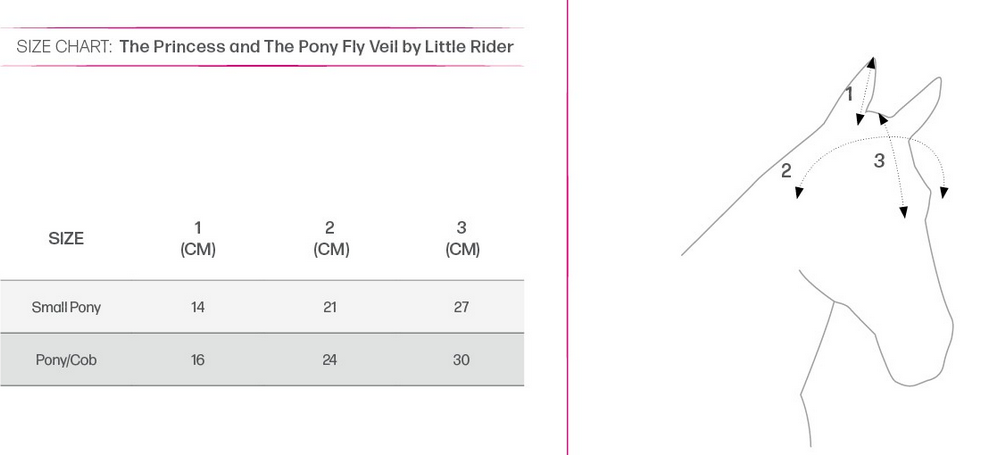The image size is (989, 455).
Task: Click the arrowhead below label 3
Action: pos(903,212)
